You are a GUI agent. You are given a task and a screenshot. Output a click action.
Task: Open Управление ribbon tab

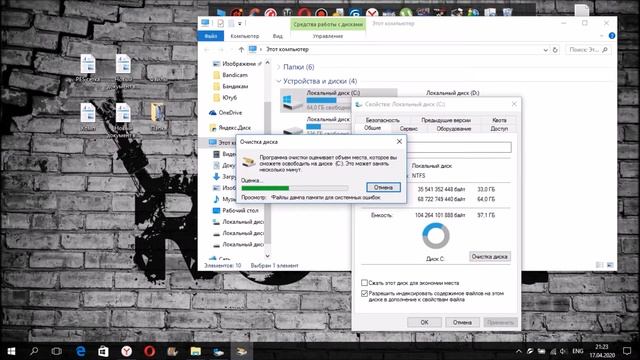(x=328, y=36)
